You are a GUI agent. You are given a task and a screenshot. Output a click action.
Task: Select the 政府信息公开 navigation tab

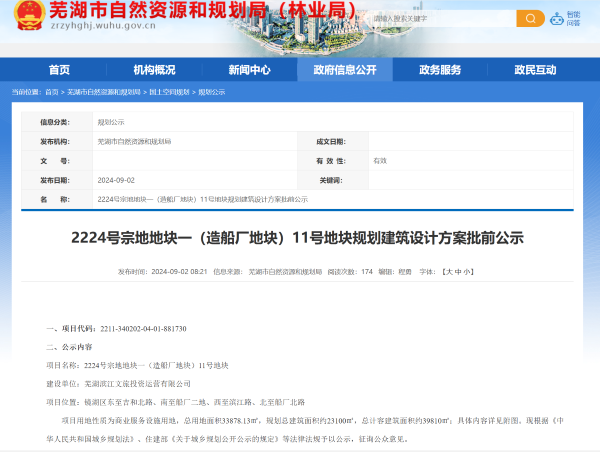click(345, 70)
